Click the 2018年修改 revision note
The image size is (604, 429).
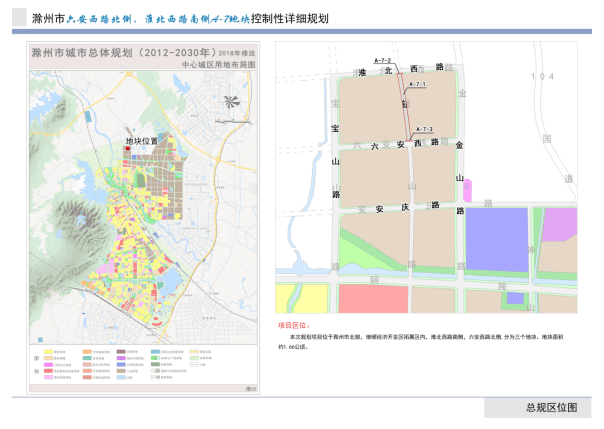pyautogui.click(x=238, y=50)
